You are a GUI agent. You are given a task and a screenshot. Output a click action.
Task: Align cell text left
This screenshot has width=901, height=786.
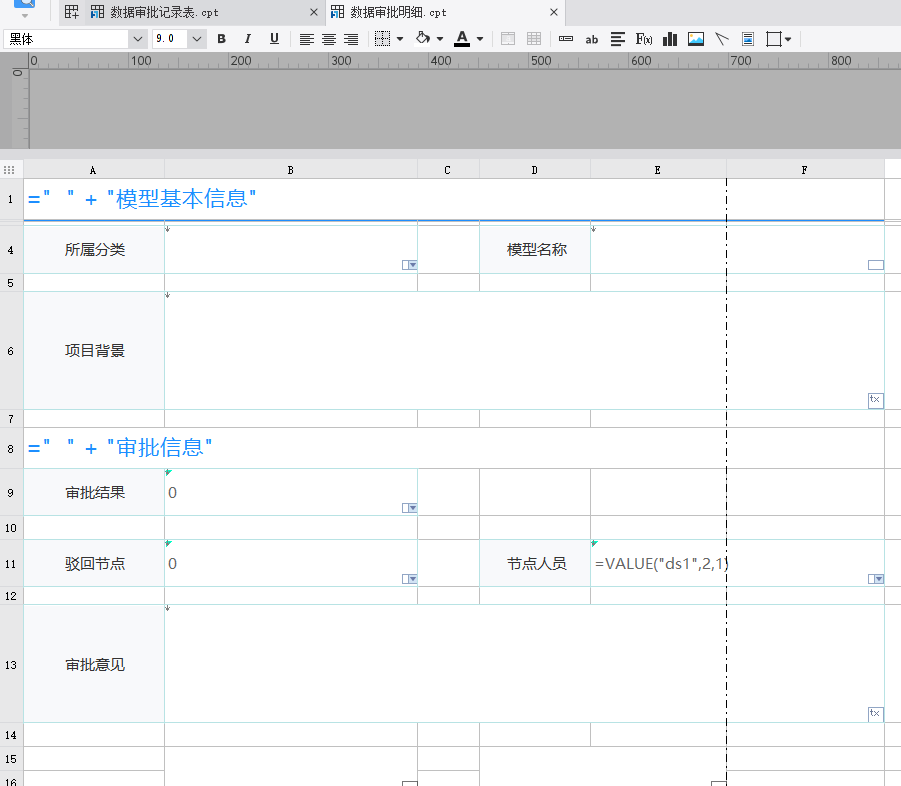click(x=306, y=39)
